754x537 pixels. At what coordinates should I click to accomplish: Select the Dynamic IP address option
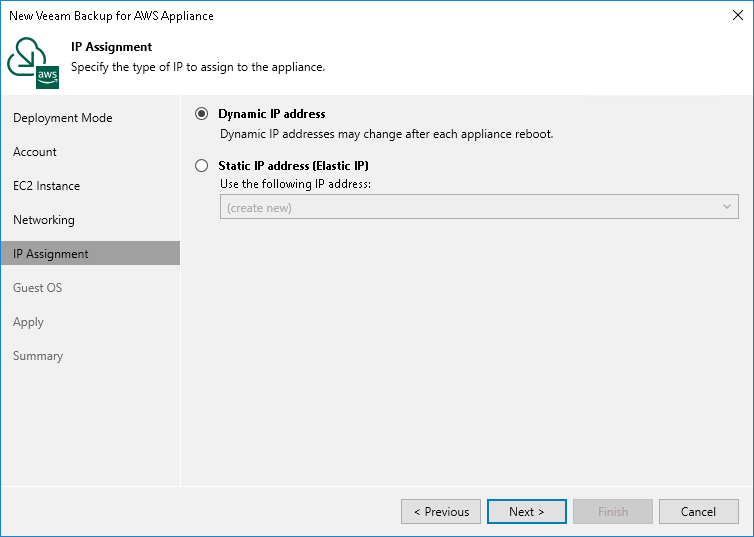202,114
